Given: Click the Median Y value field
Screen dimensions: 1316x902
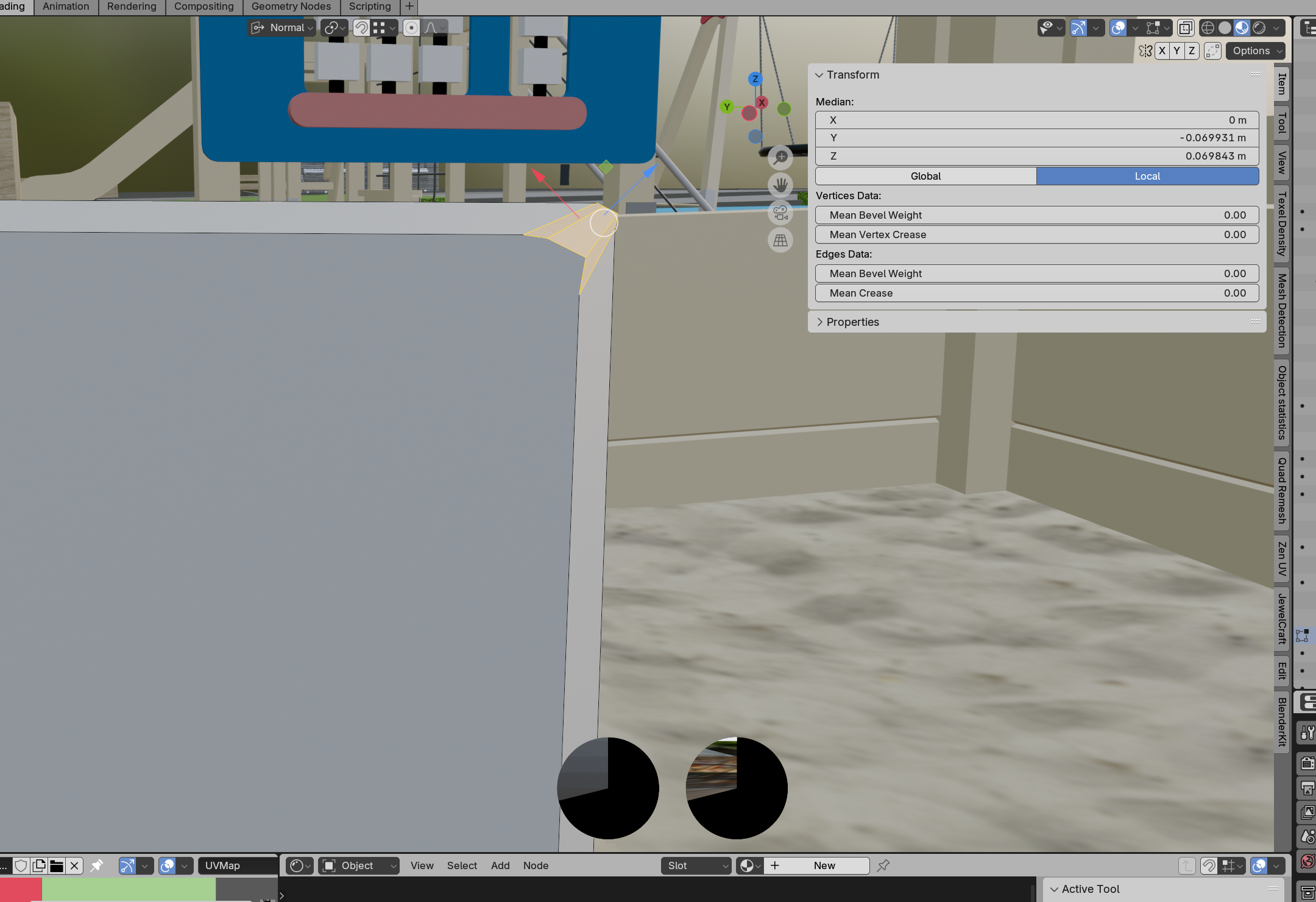Looking at the screenshot, I should [x=1036, y=138].
